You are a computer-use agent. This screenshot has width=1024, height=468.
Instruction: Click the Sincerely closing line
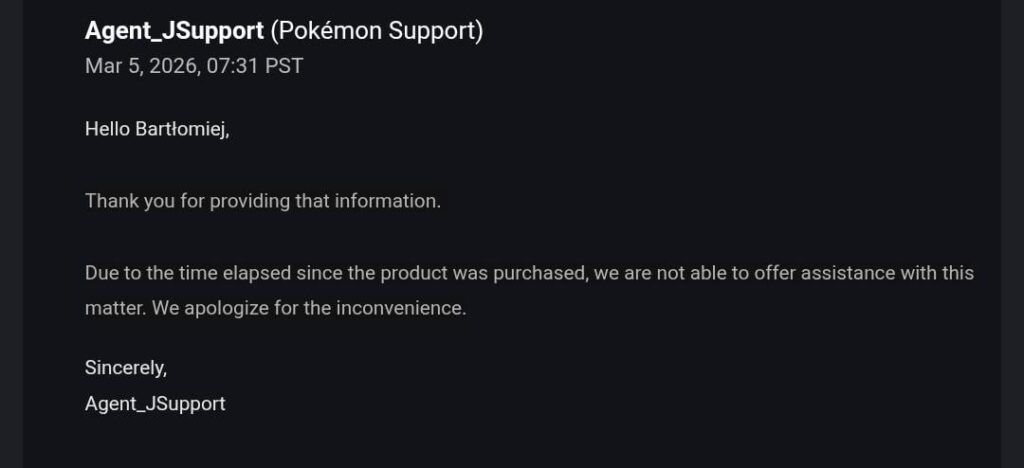point(126,368)
